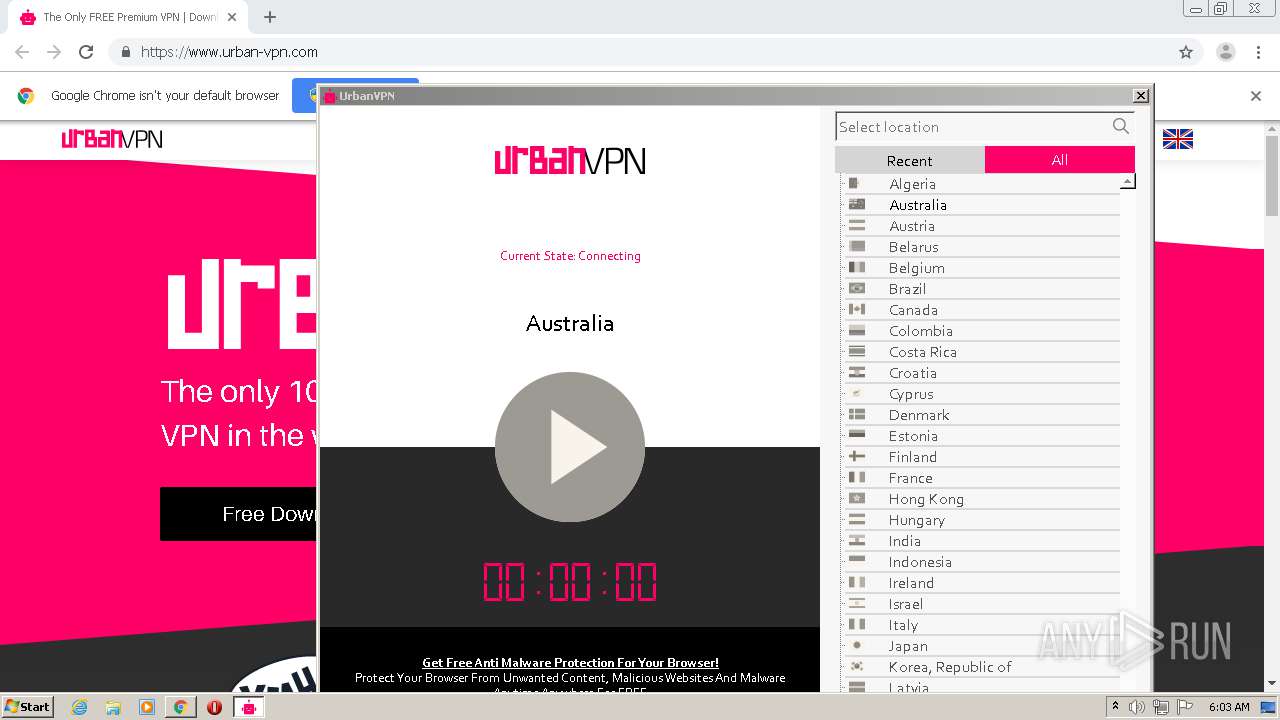Select the Belgium flag icon
This screenshot has height=720, width=1280.
856,267
